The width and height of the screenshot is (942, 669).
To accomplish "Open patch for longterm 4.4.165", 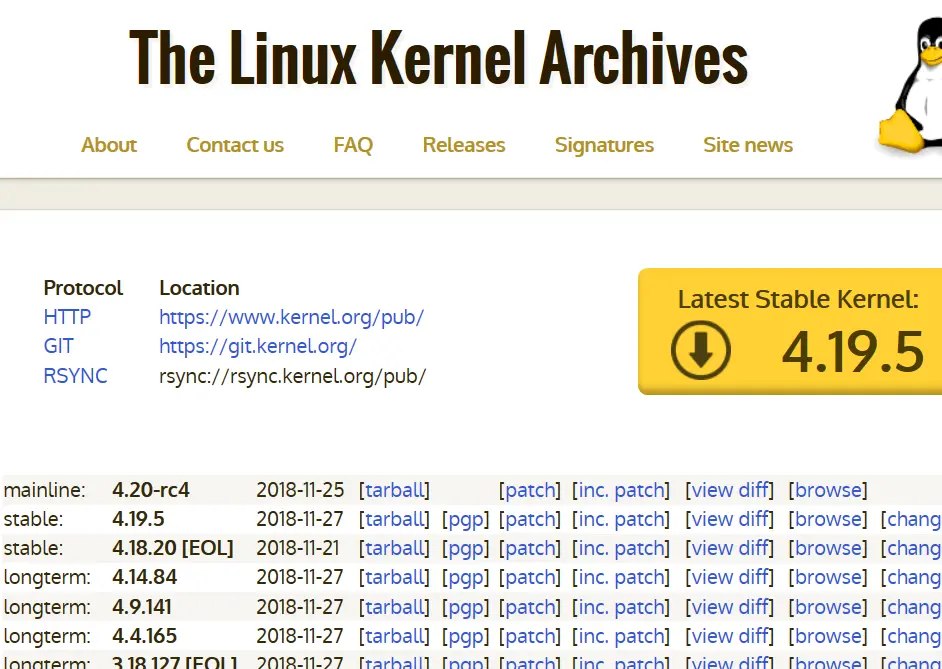I will (x=530, y=637).
